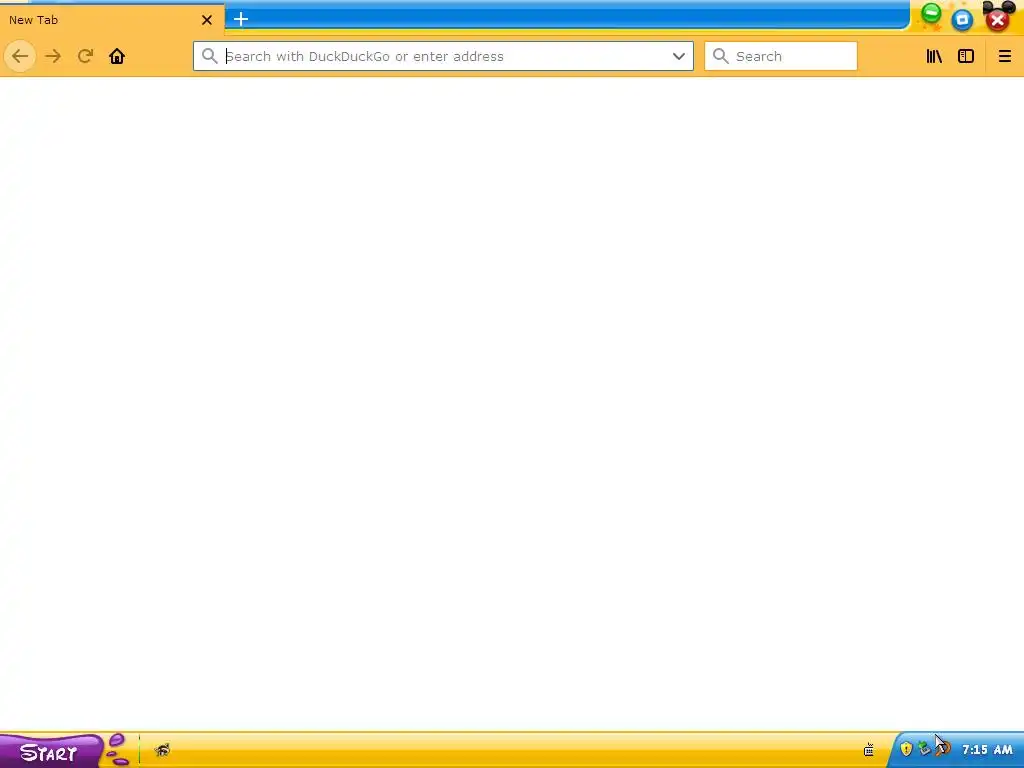Close the New Tab tab
Viewport: 1024px width, 768px height.
point(207,20)
